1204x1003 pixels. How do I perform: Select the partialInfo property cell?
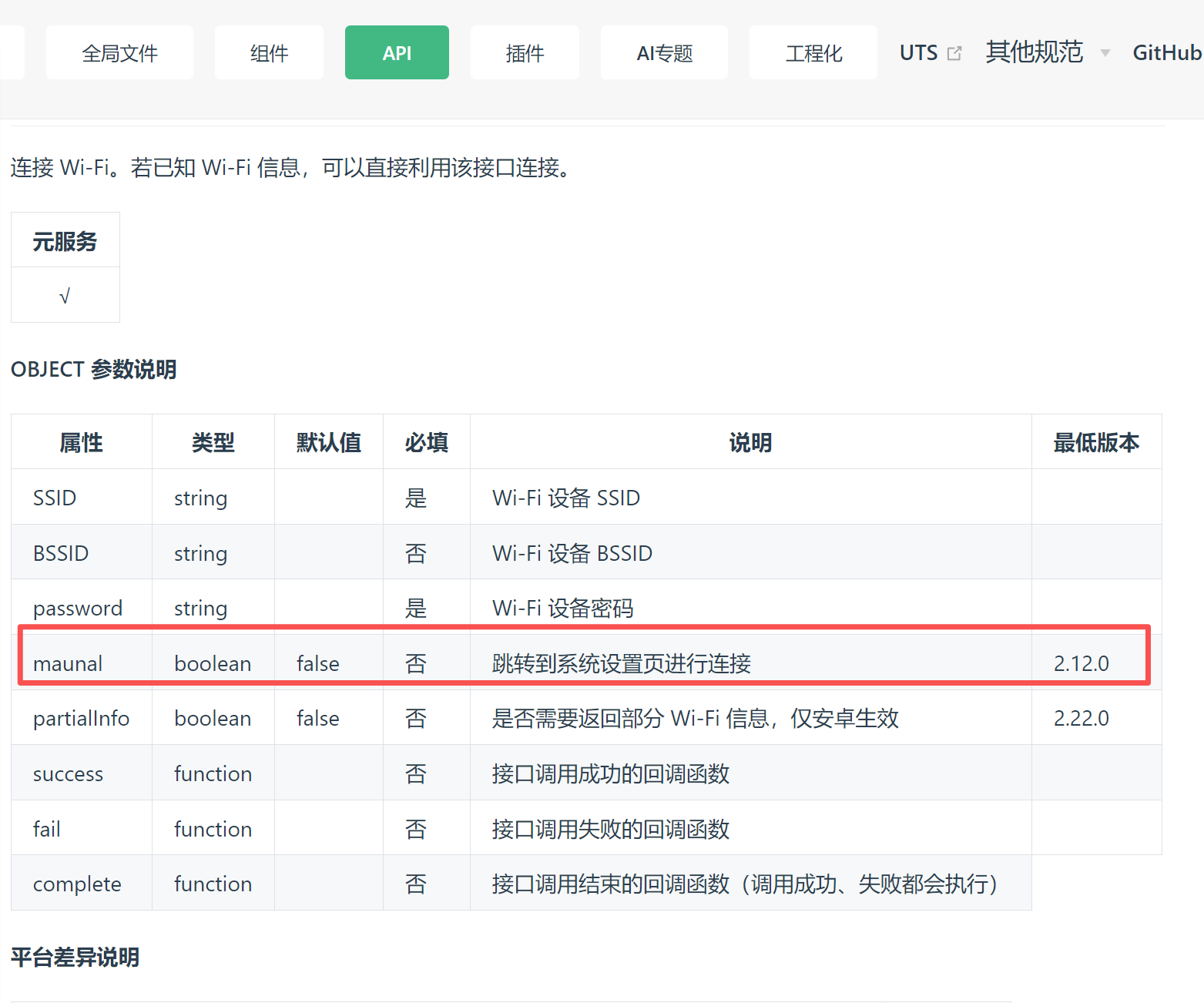click(81, 718)
